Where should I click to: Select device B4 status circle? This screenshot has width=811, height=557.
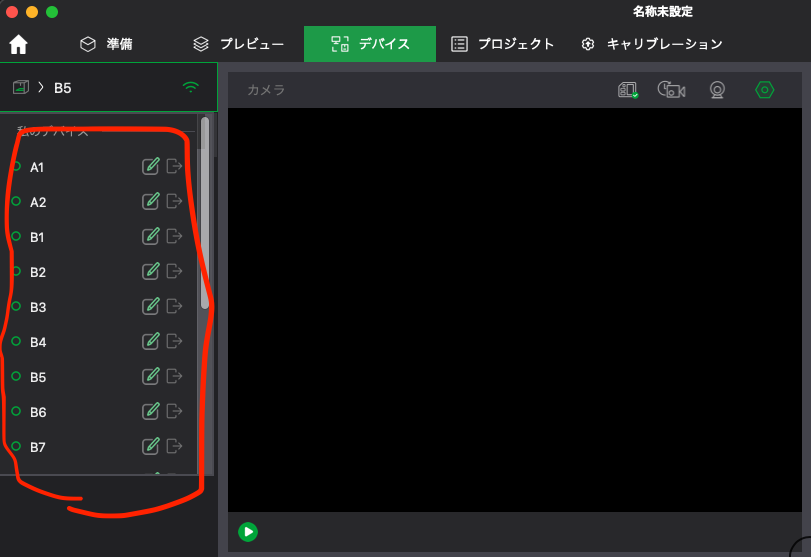(x=16, y=341)
